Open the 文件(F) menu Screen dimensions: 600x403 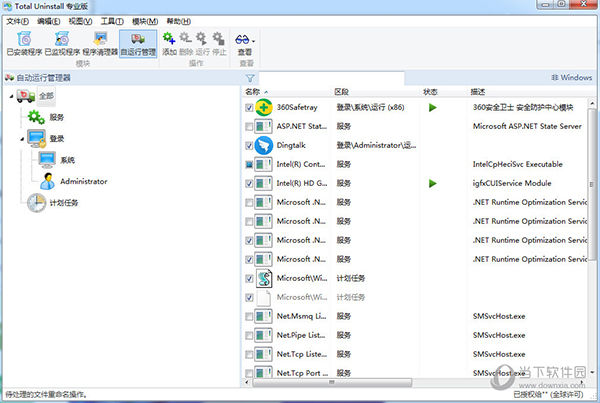(x=18, y=21)
